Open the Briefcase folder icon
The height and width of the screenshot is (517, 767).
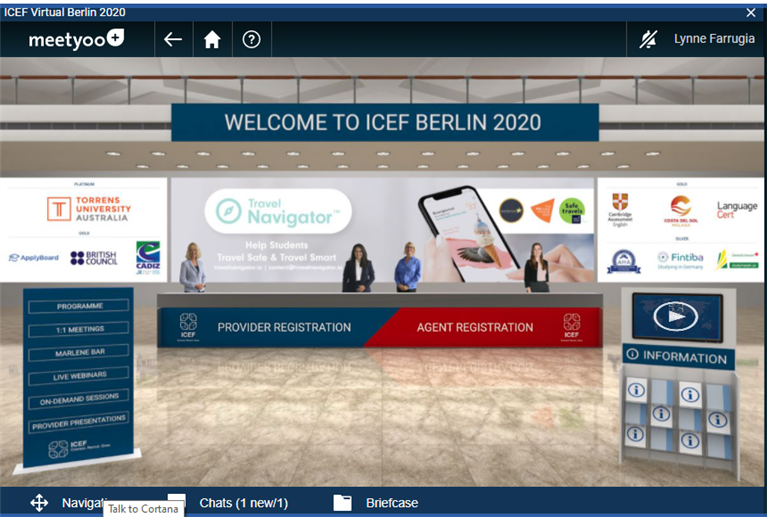click(x=342, y=502)
